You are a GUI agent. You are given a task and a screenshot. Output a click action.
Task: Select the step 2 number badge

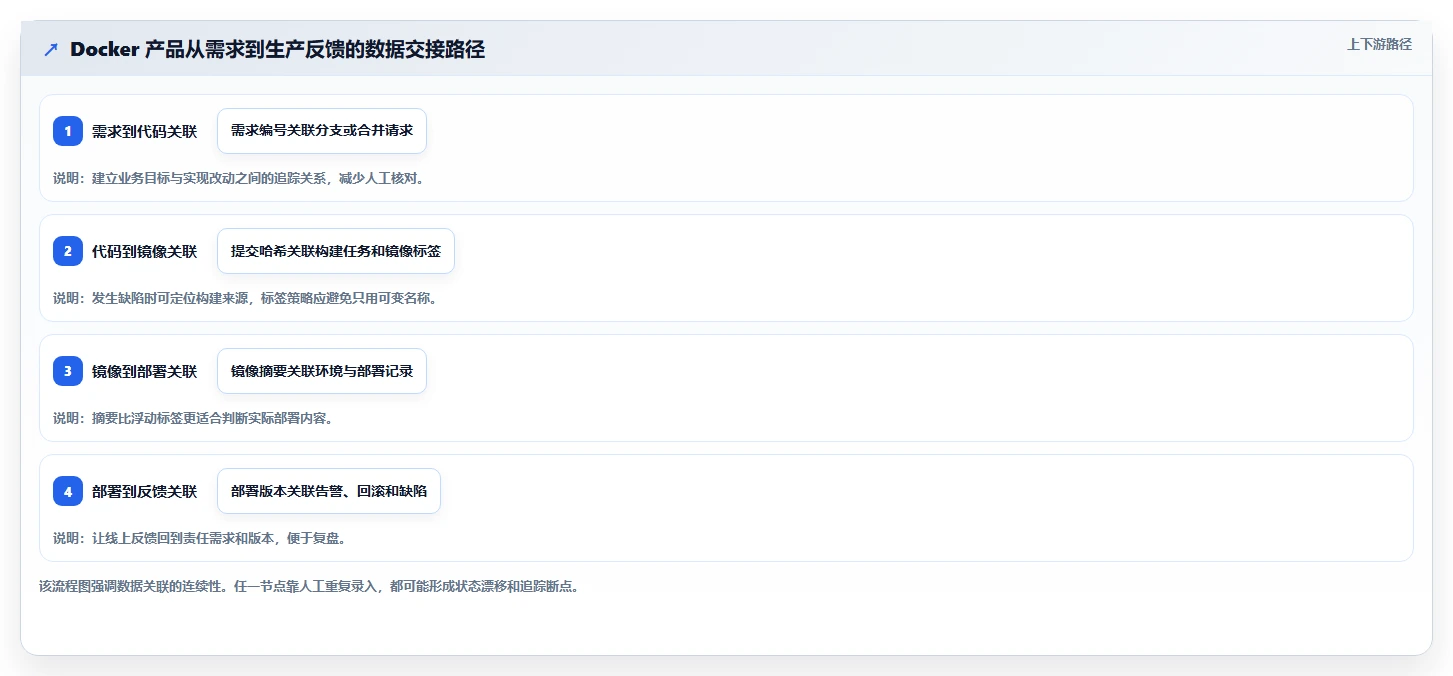click(x=68, y=251)
